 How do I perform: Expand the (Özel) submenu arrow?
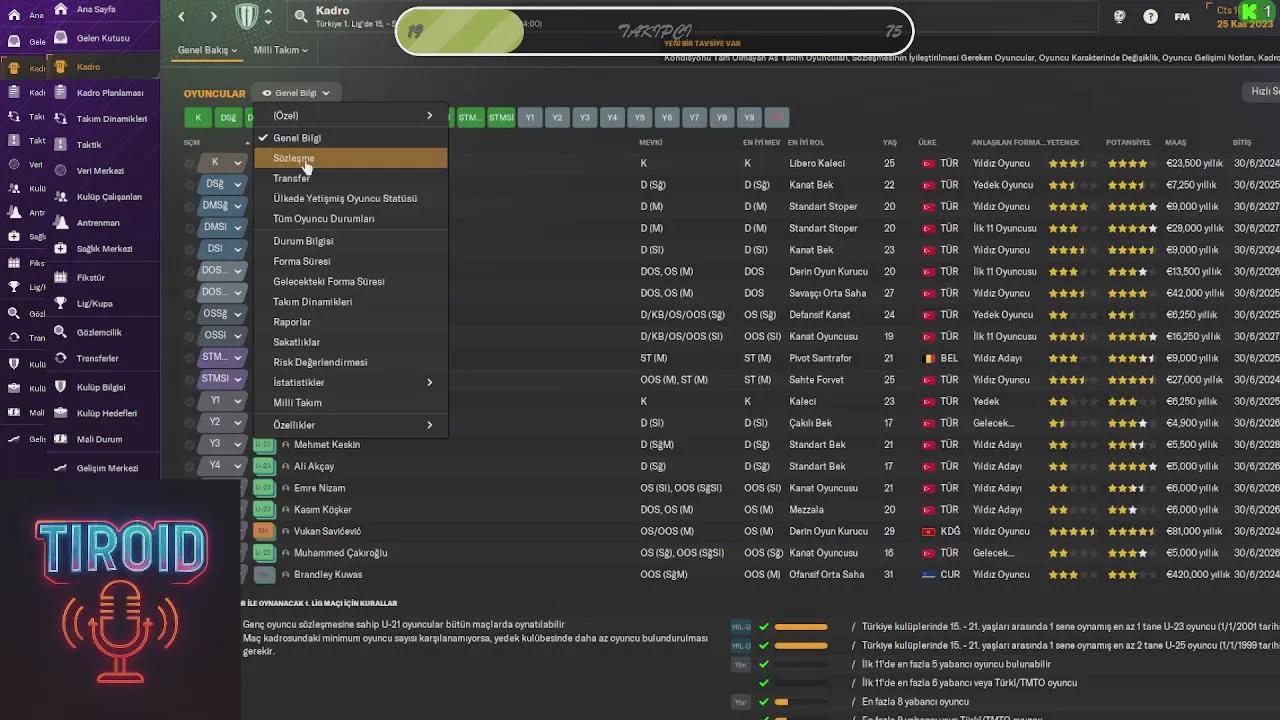430,116
